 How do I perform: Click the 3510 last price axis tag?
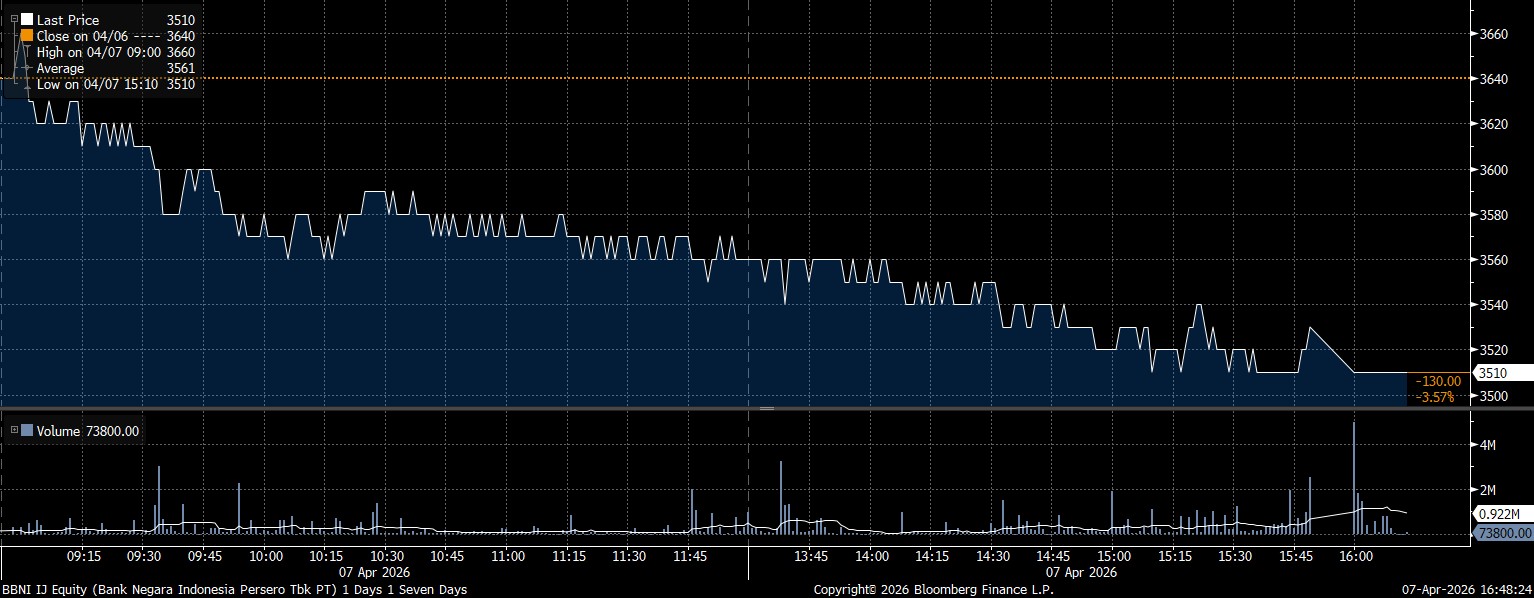1492,373
